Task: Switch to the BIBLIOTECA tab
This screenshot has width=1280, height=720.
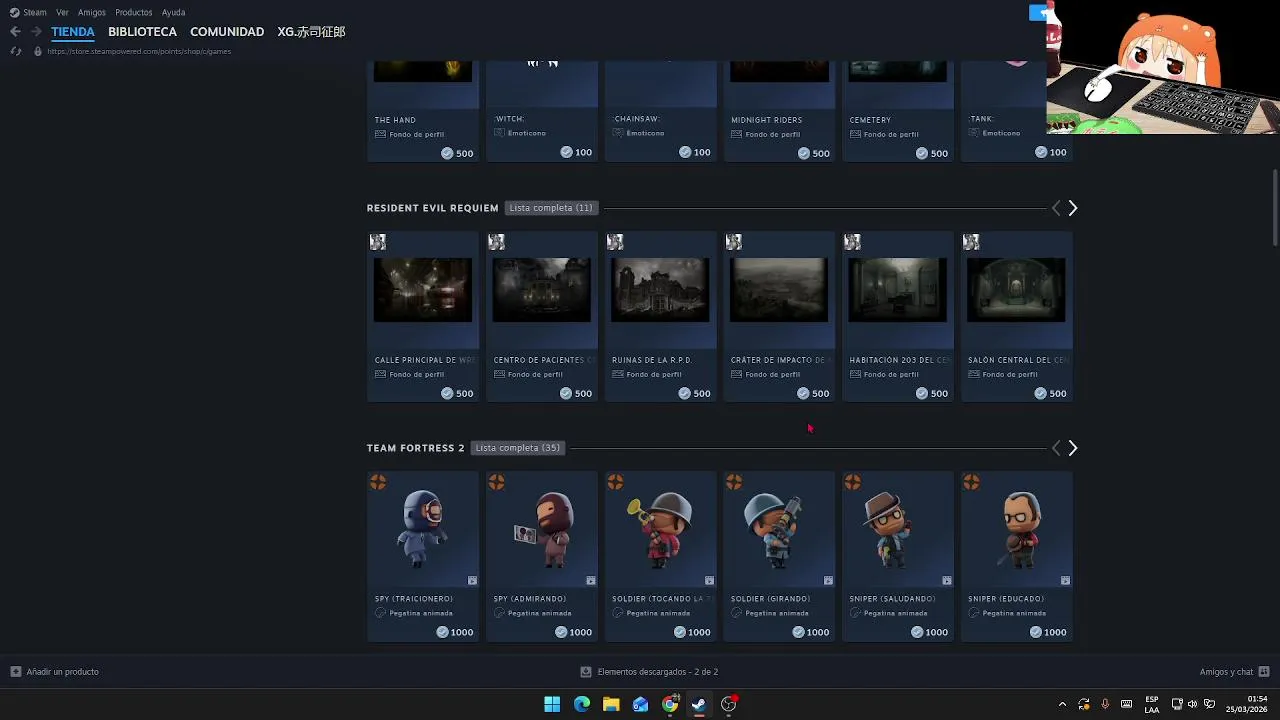Action: [142, 32]
